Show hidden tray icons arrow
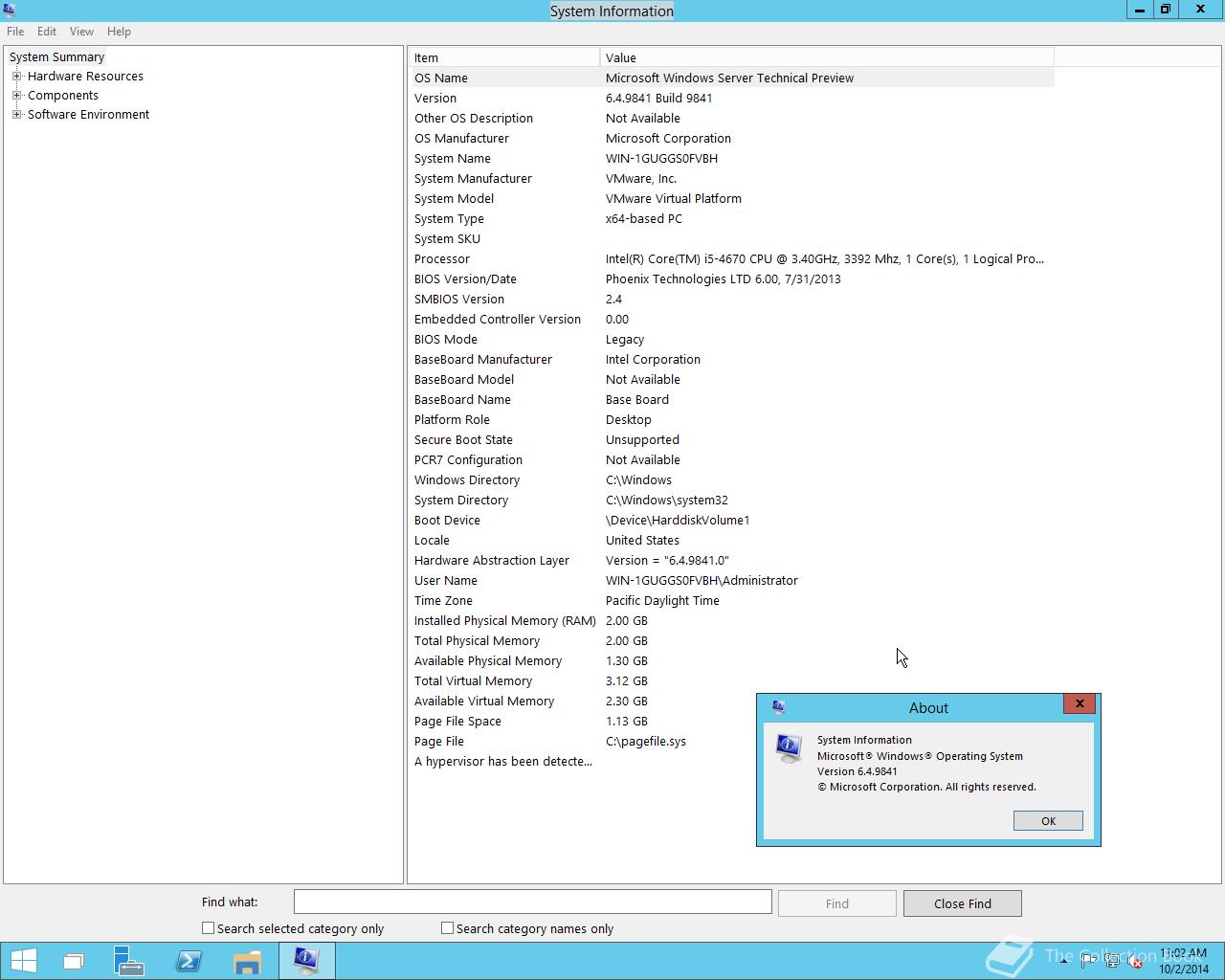Image resolution: width=1225 pixels, height=980 pixels. tap(1064, 963)
